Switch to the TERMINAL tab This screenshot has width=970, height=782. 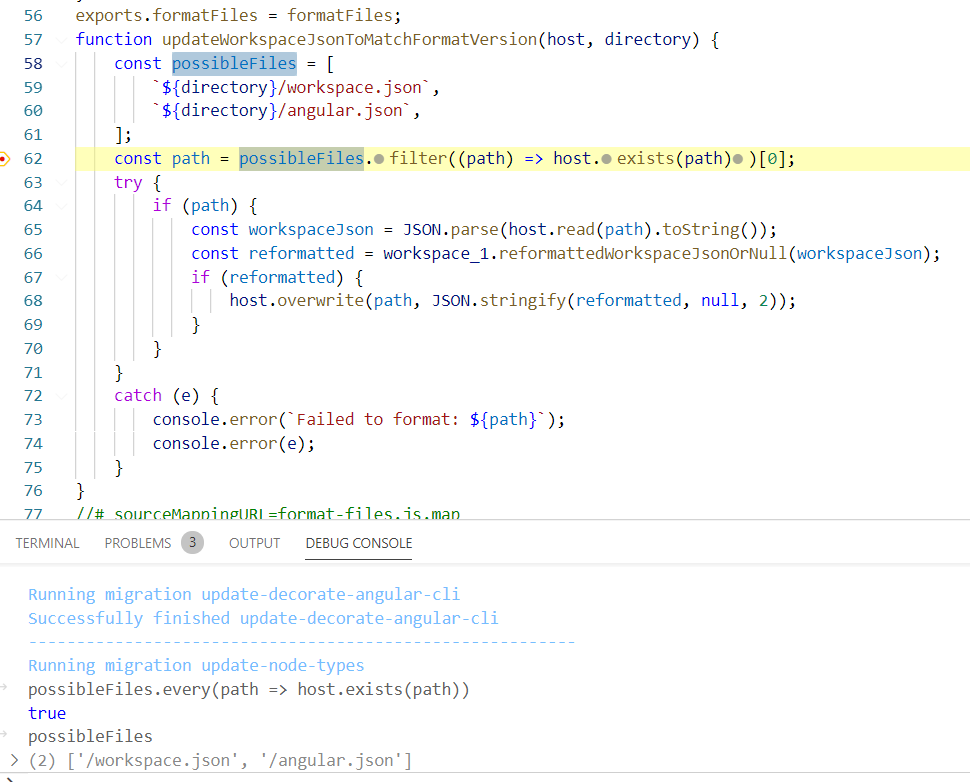pos(47,543)
